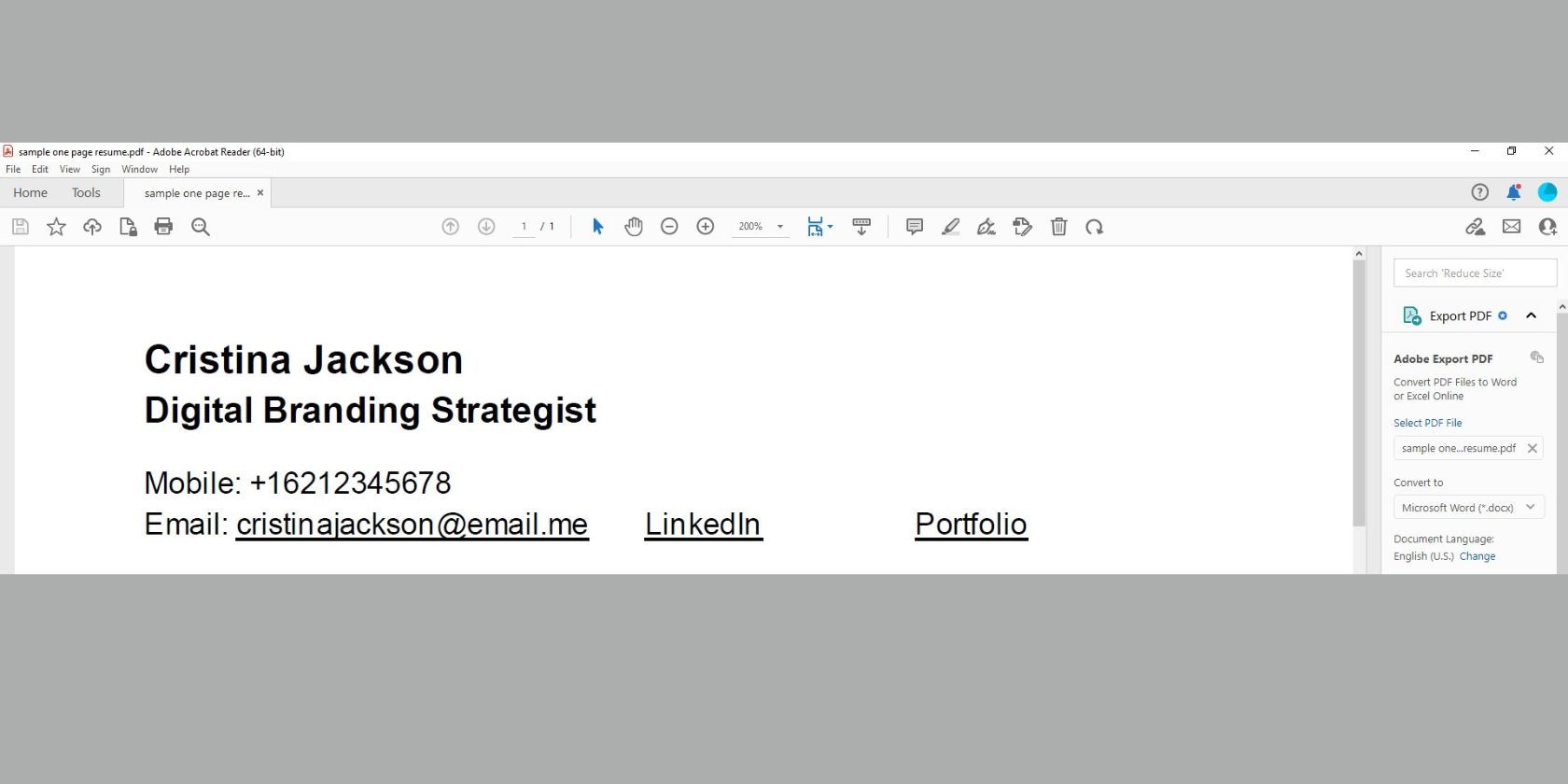Open the notifications bell
This screenshot has height=784, width=1568.
click(x=1513, y=192)
